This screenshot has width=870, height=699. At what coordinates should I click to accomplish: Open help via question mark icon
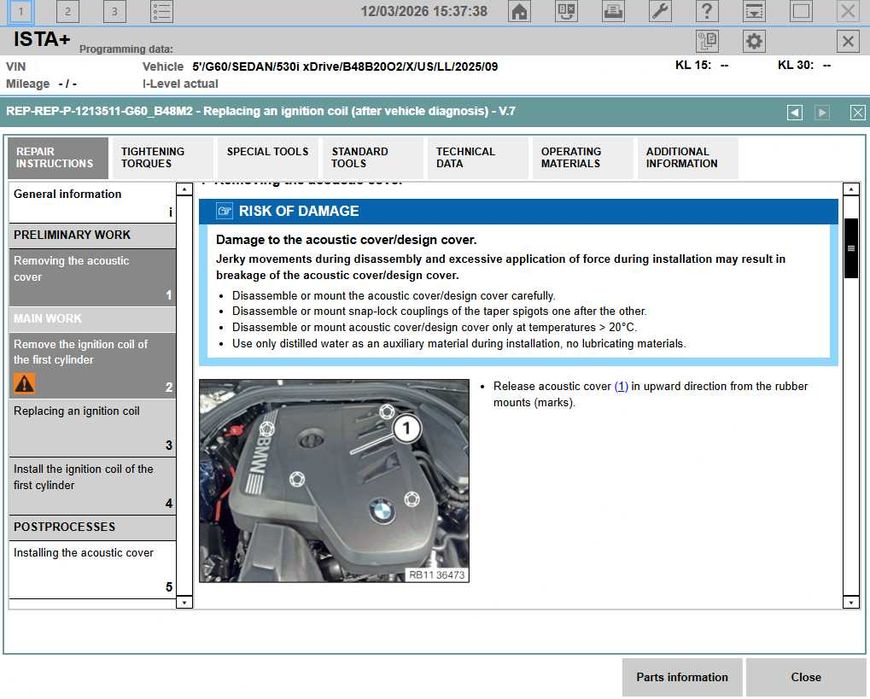click(x=706, y=11)
